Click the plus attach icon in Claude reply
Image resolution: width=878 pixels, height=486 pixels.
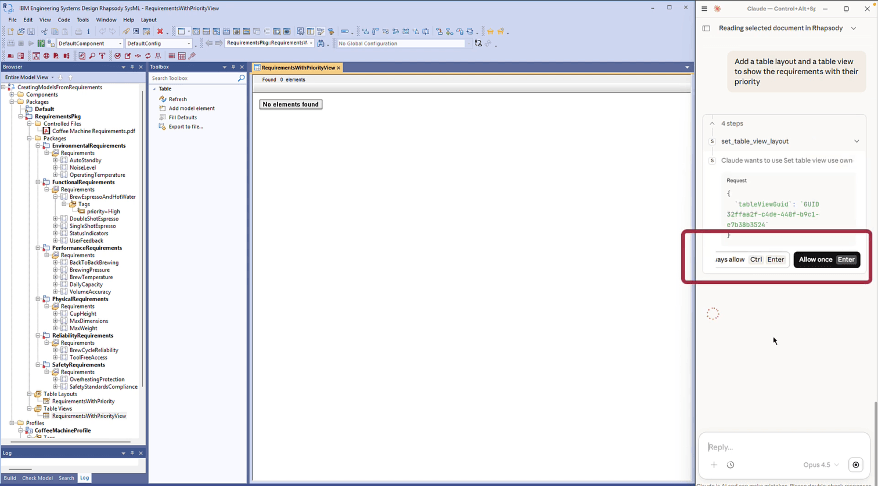point(714,465)
